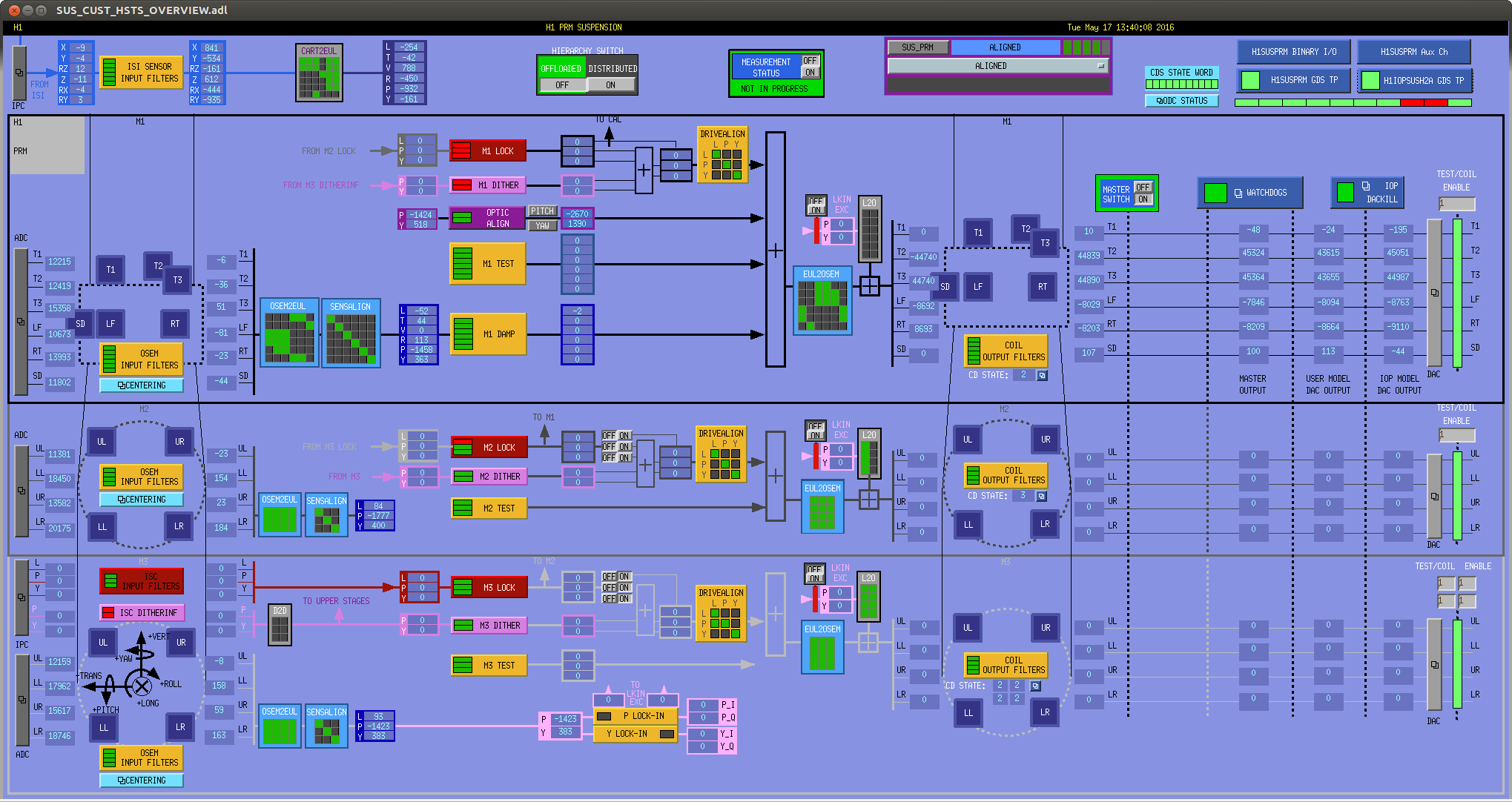Viewport: 1512px width, 802px height.
Task: Click the M2 green DAC output bar
Action: click(1457, 495)
